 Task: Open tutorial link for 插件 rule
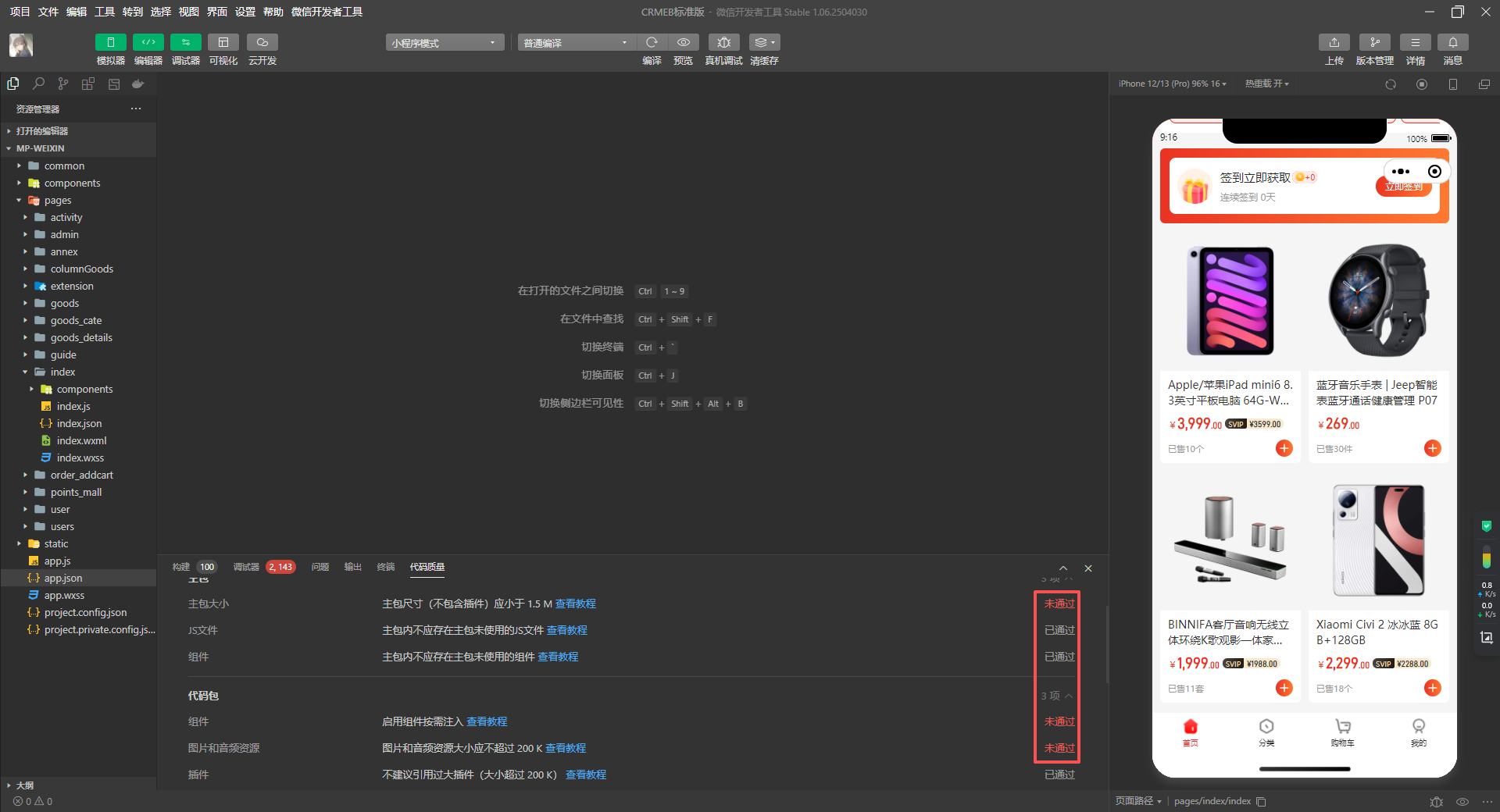(586, 775)
